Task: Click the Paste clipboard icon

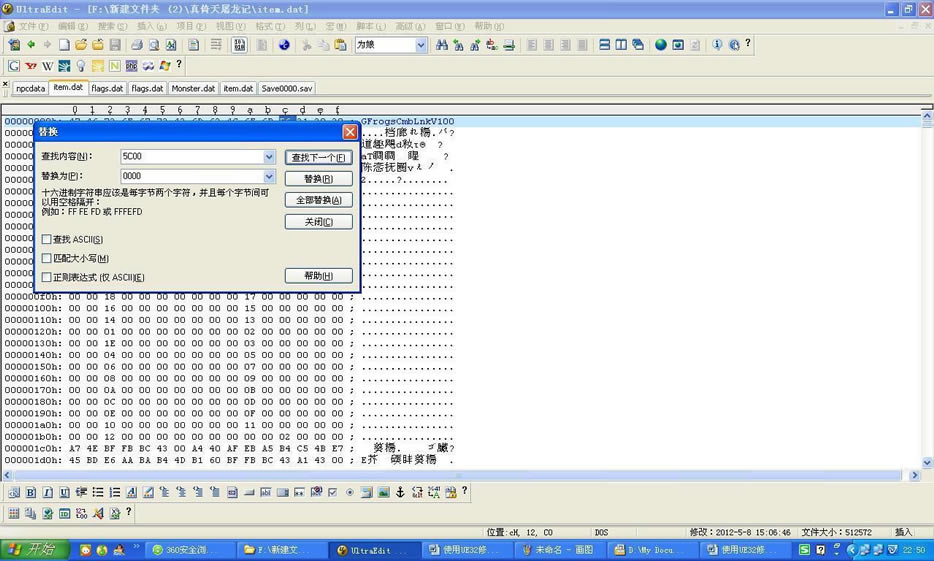Action: point(340,45)
